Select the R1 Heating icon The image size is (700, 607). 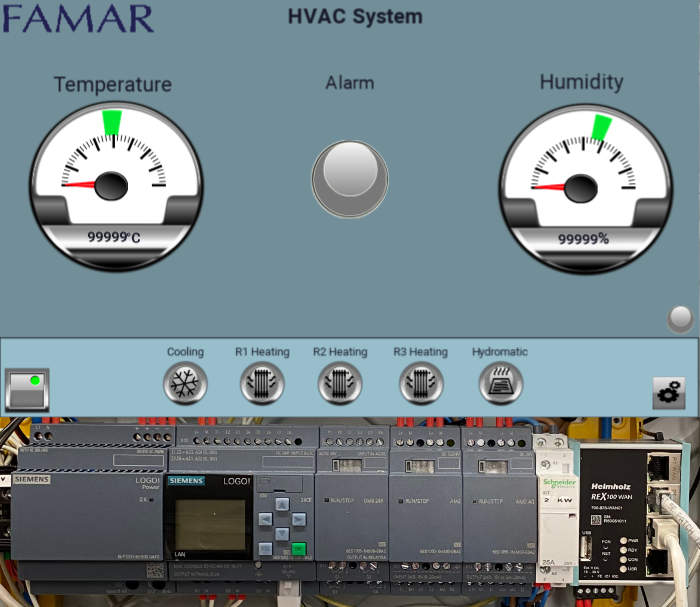262,383
